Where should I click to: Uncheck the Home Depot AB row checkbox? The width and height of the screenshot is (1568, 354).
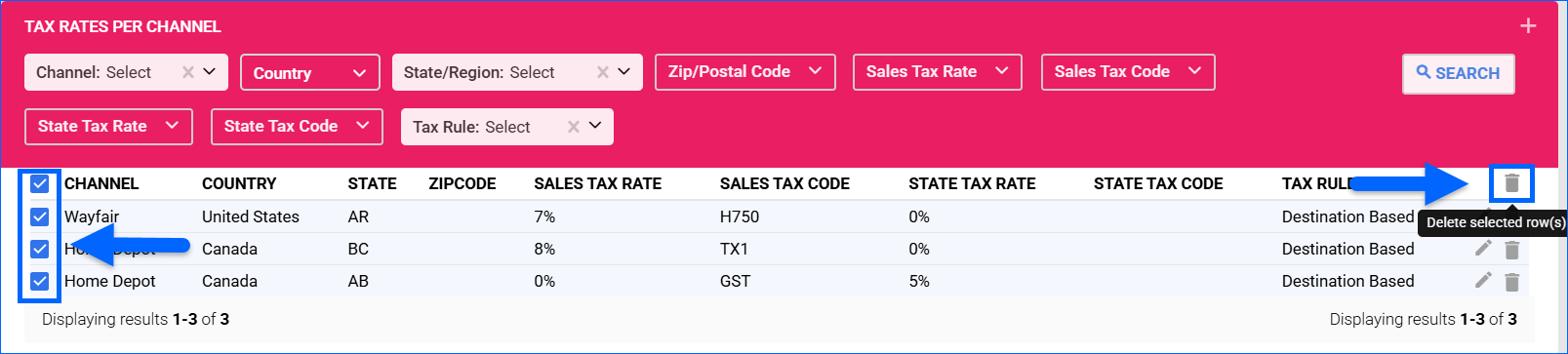click(x=40, y=281)
